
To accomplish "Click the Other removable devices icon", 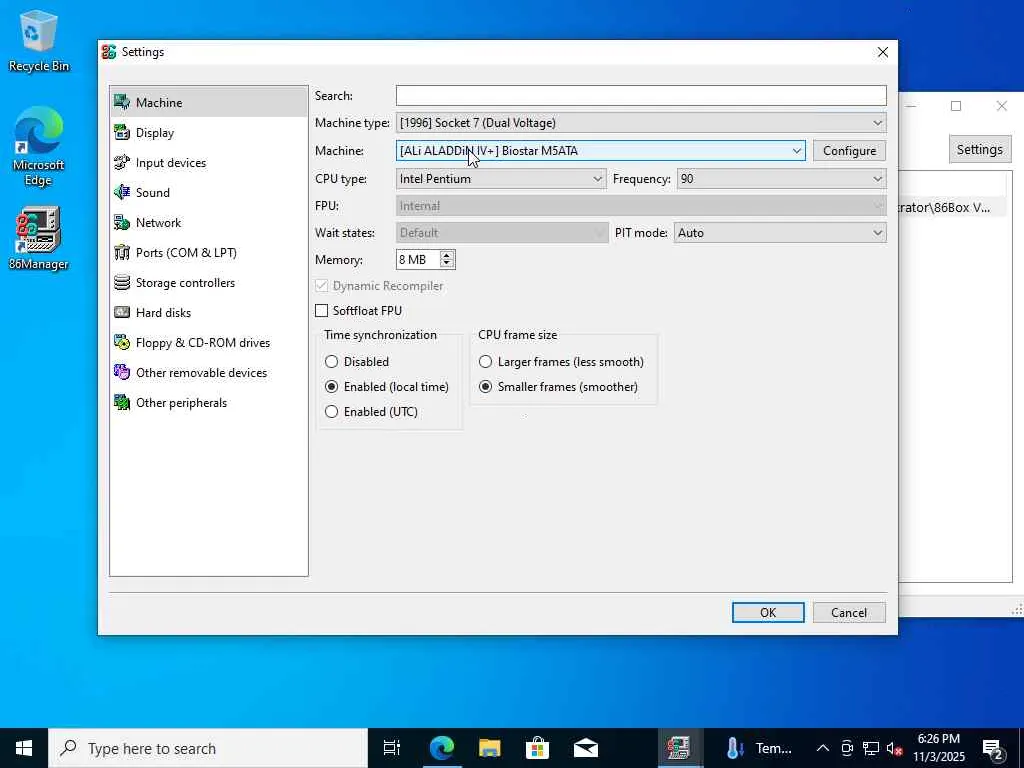I will click(121, 372).
